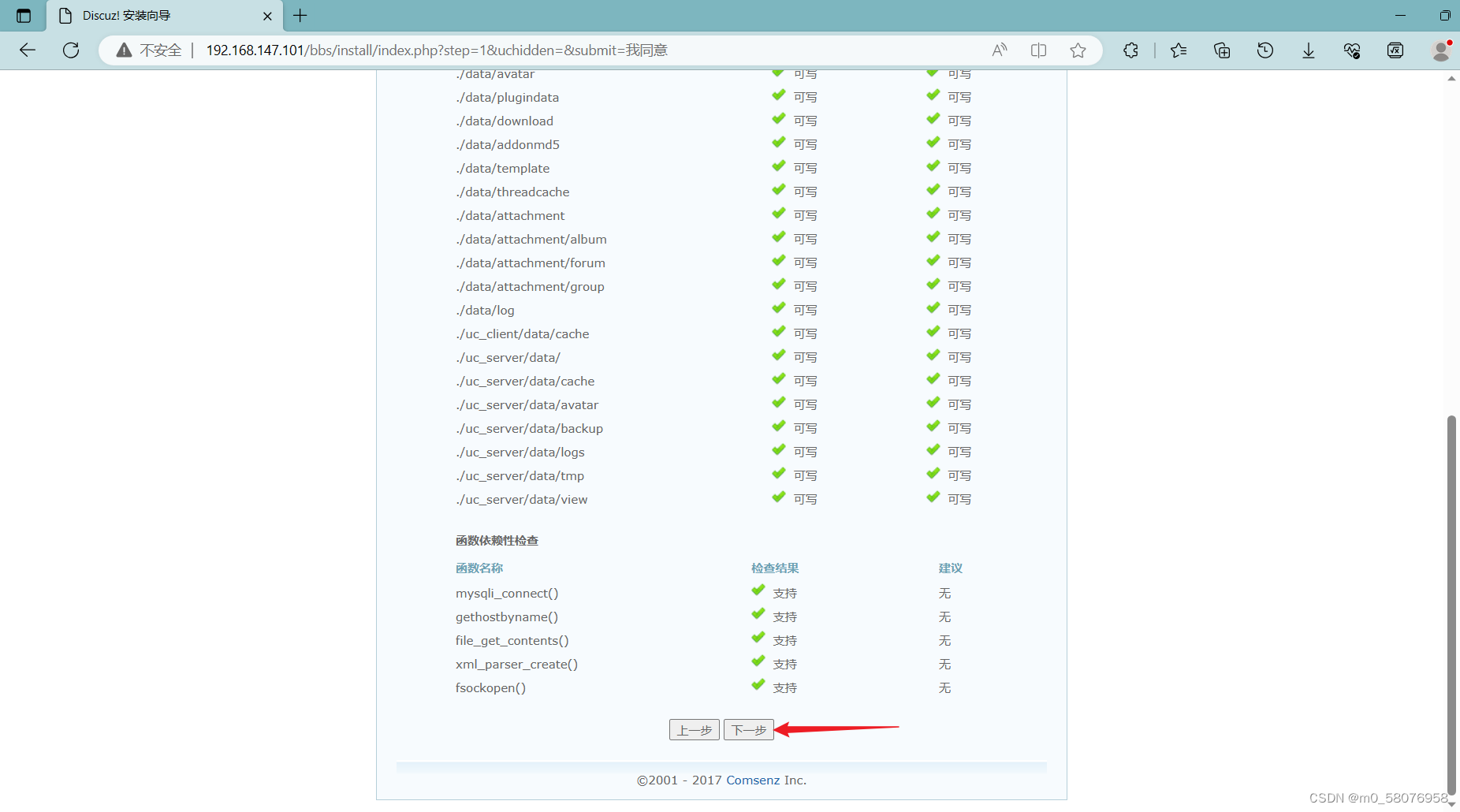Click the 检查结果 column header
Screen dimensions: 1460x812
click(x=775, y=568)
